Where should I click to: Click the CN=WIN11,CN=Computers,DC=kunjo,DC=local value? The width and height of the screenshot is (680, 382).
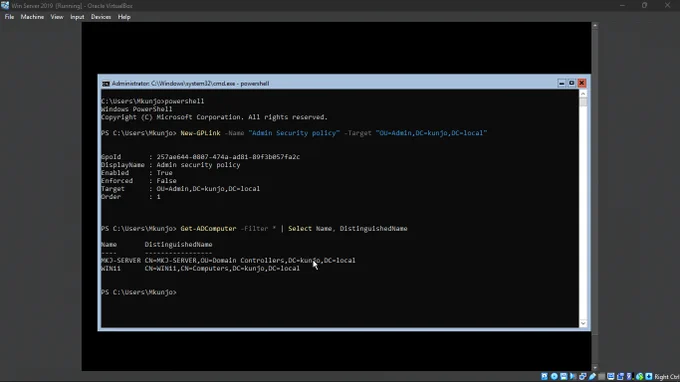click(222, 268)
